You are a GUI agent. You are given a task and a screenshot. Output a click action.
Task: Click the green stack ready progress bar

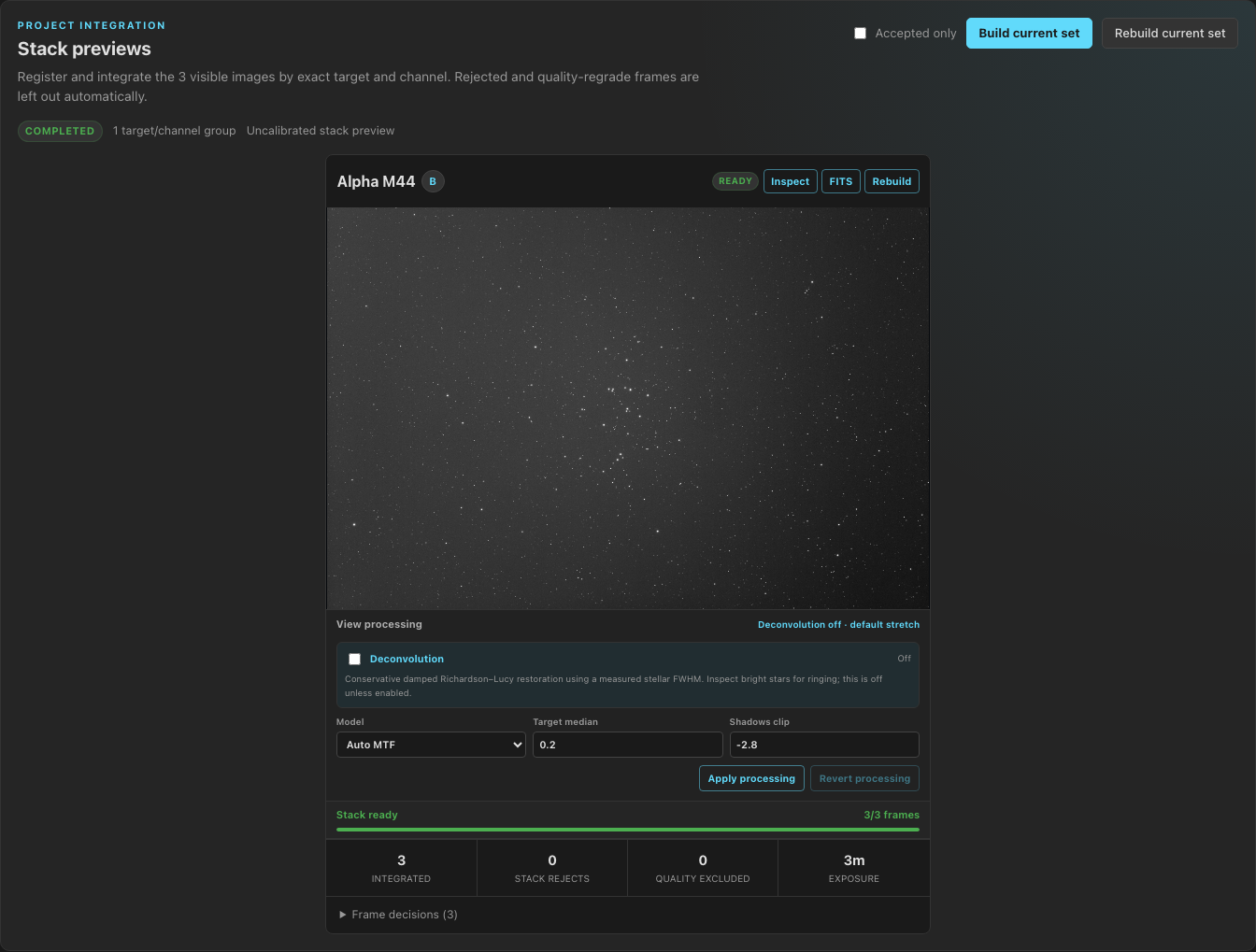[x=628, y=829]
